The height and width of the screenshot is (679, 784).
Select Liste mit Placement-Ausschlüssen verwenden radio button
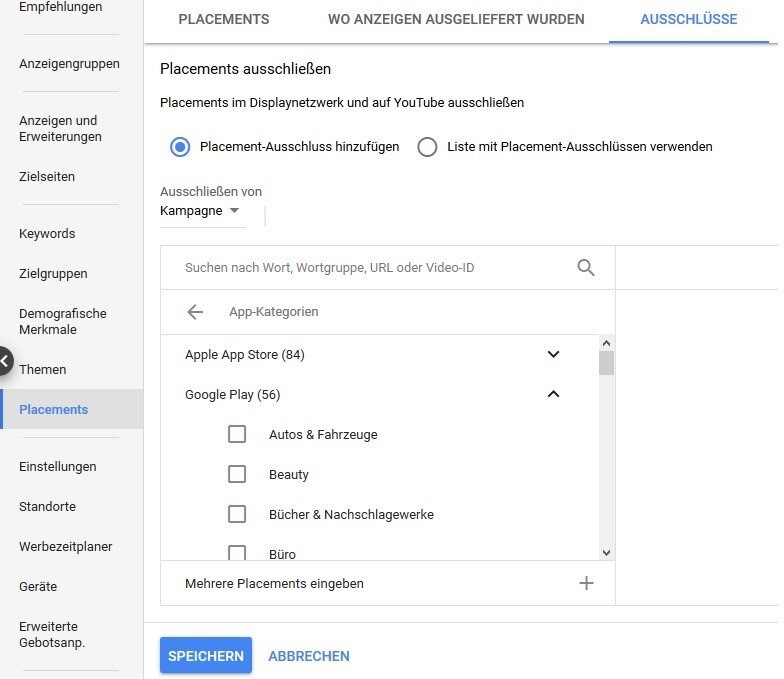427,147
